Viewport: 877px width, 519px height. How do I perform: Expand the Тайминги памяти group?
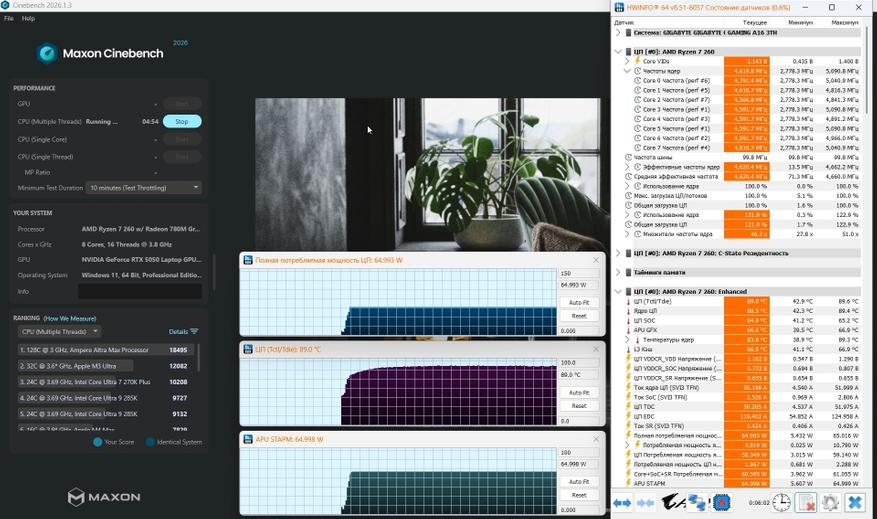[x=618, y=272]
